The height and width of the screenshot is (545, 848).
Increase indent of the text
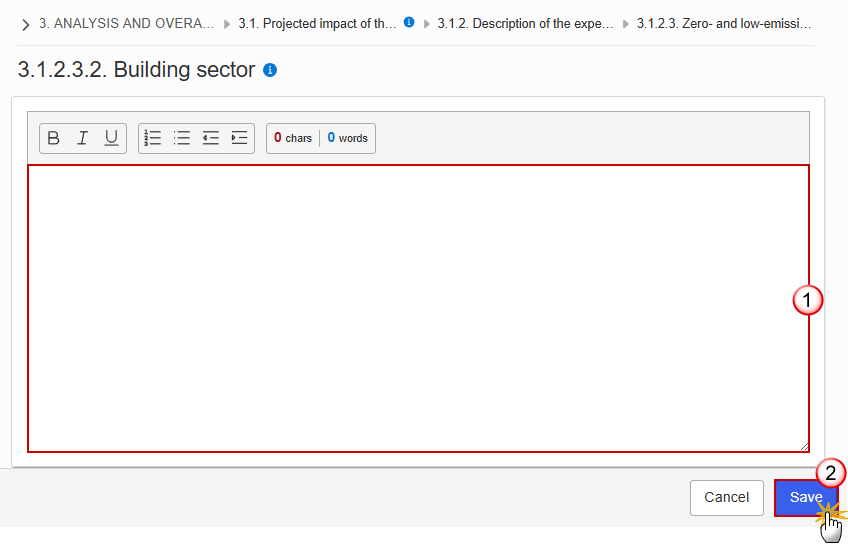coord(239,138)
